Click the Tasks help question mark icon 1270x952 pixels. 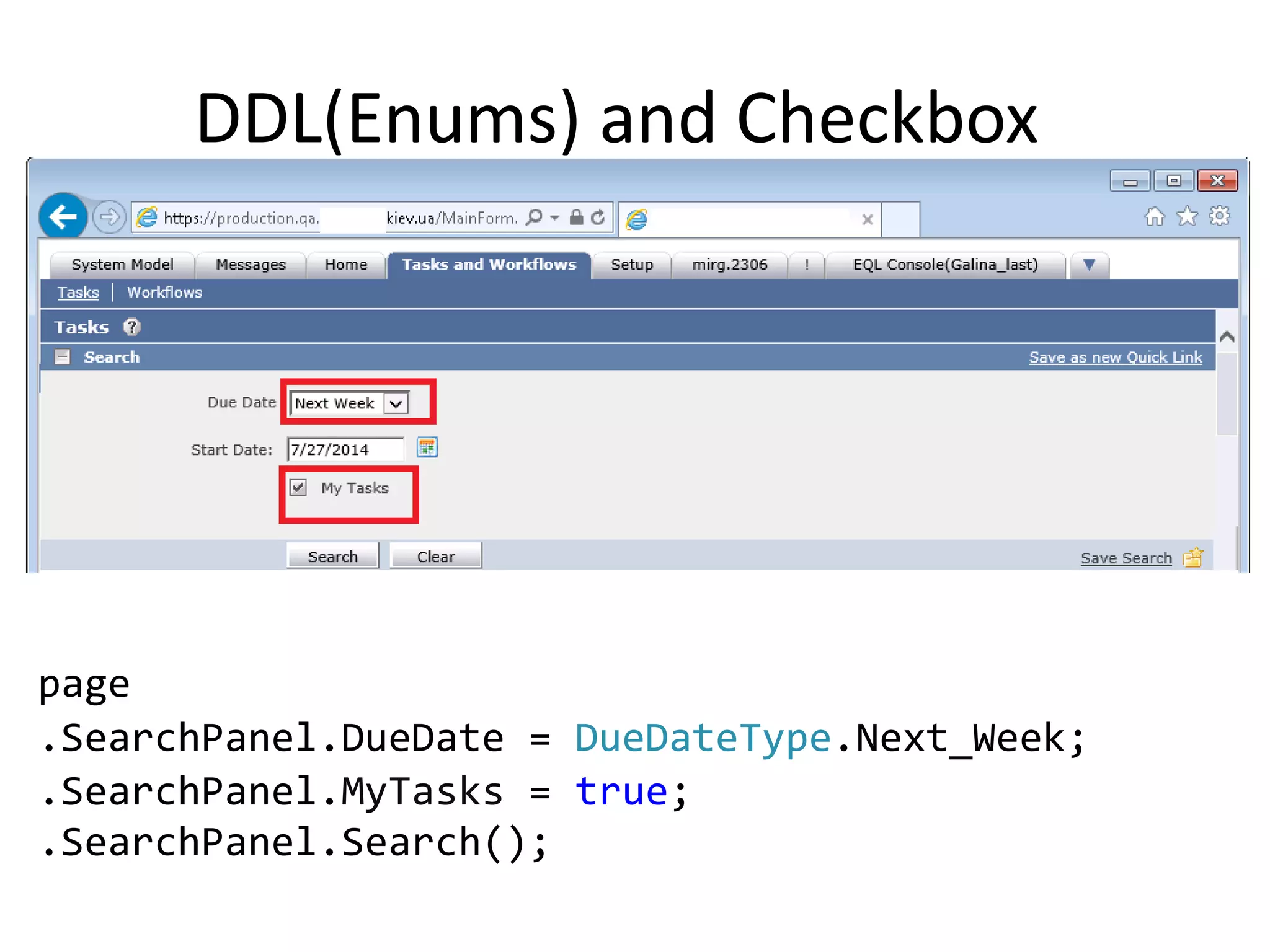click(x=131, y=327)
